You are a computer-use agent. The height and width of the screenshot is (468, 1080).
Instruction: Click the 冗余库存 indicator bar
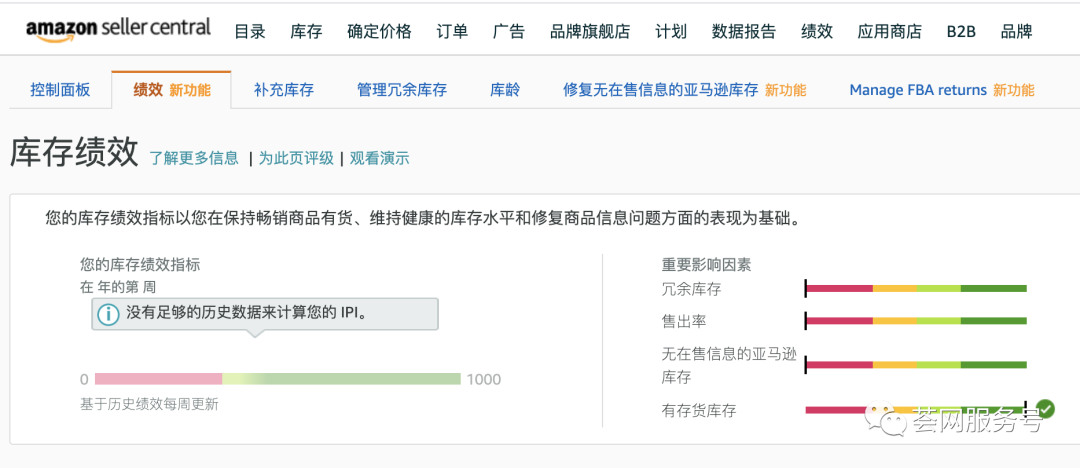pos(916,289)
